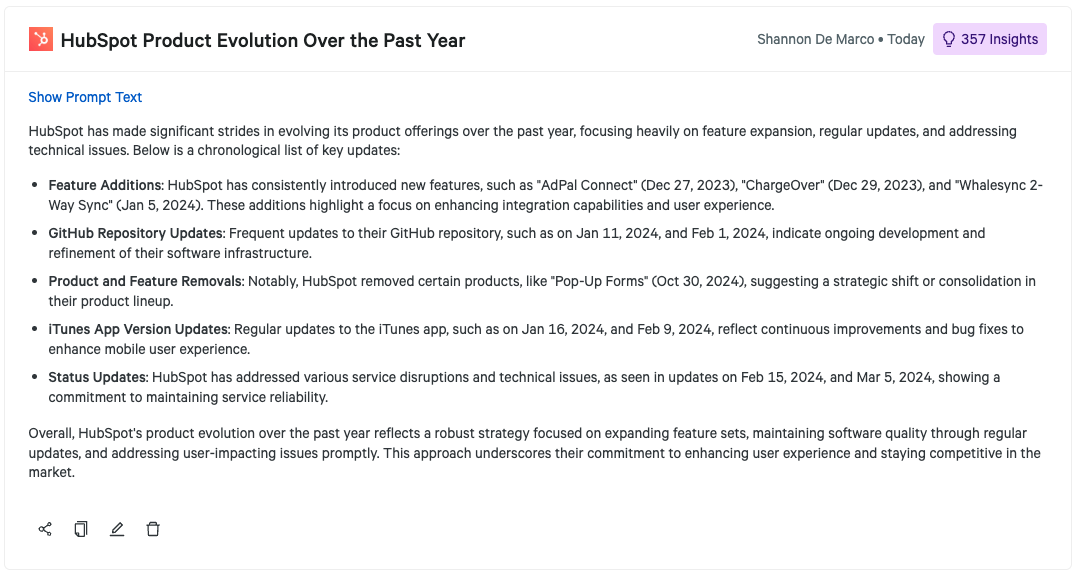Click the HubSpot sprocket logo icon

tap(41, 40)
